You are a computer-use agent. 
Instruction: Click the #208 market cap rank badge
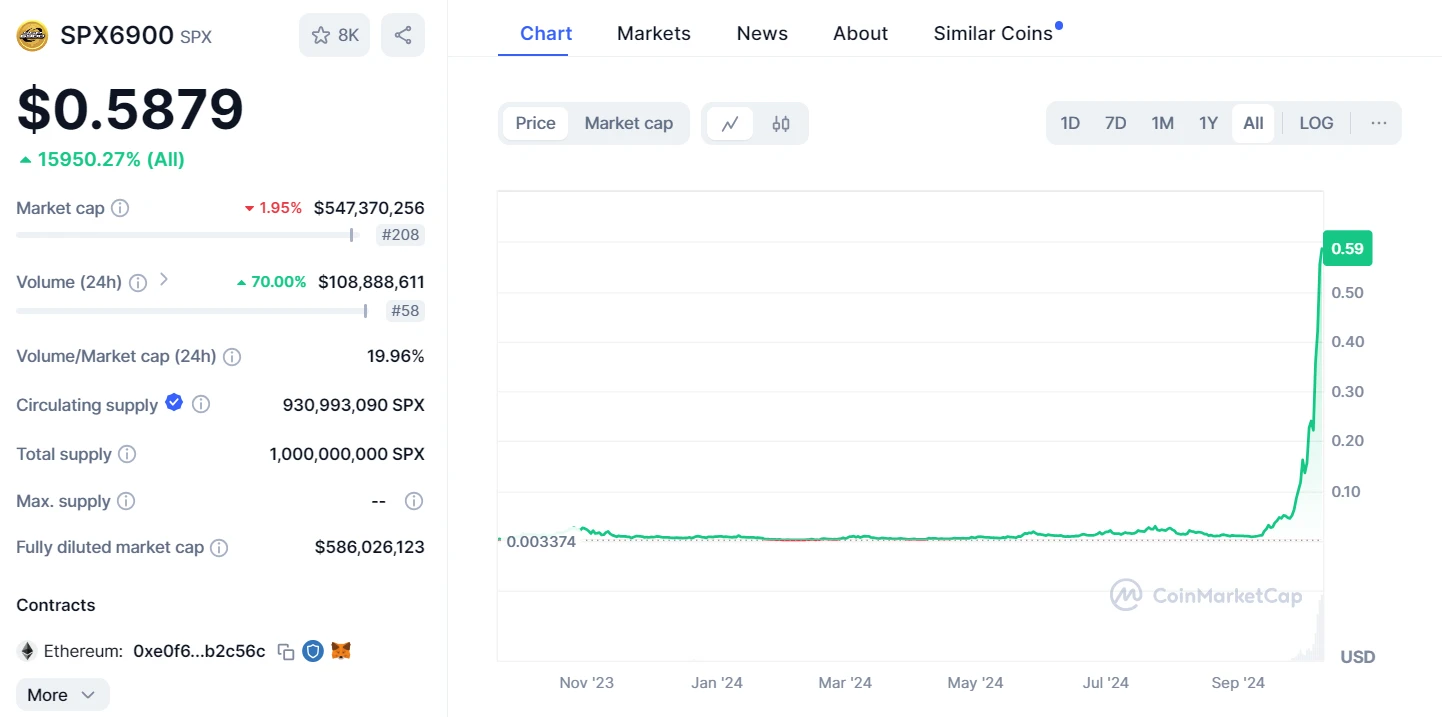click(400, 236)
